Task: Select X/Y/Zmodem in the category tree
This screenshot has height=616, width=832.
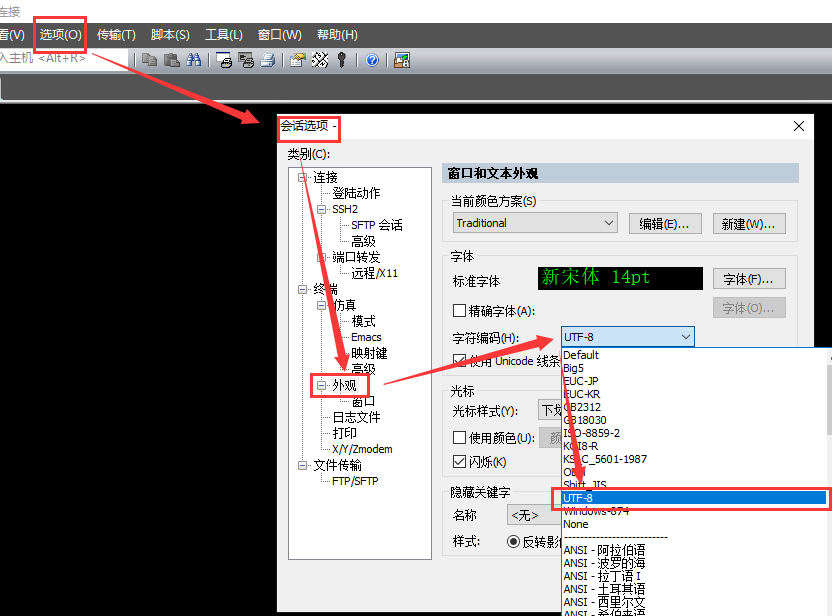Action: 362,449
